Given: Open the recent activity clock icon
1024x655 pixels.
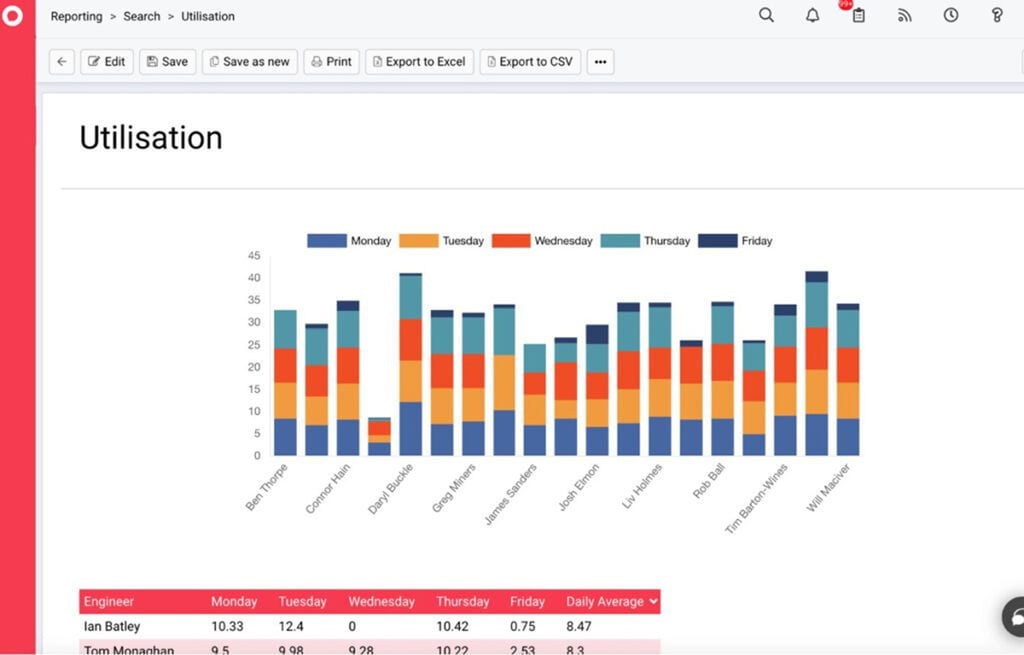Looking at the screenshot, I should (x=950, y=16).
